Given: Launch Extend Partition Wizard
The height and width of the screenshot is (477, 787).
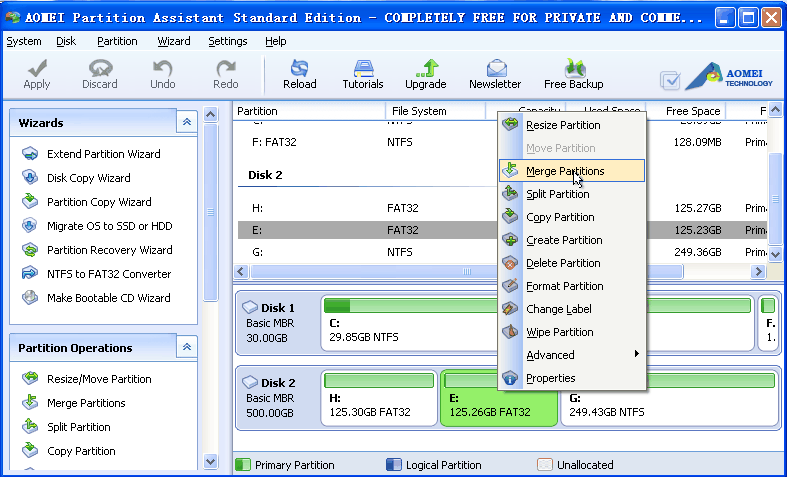Looking at the screenshot, I should (103, 154).
